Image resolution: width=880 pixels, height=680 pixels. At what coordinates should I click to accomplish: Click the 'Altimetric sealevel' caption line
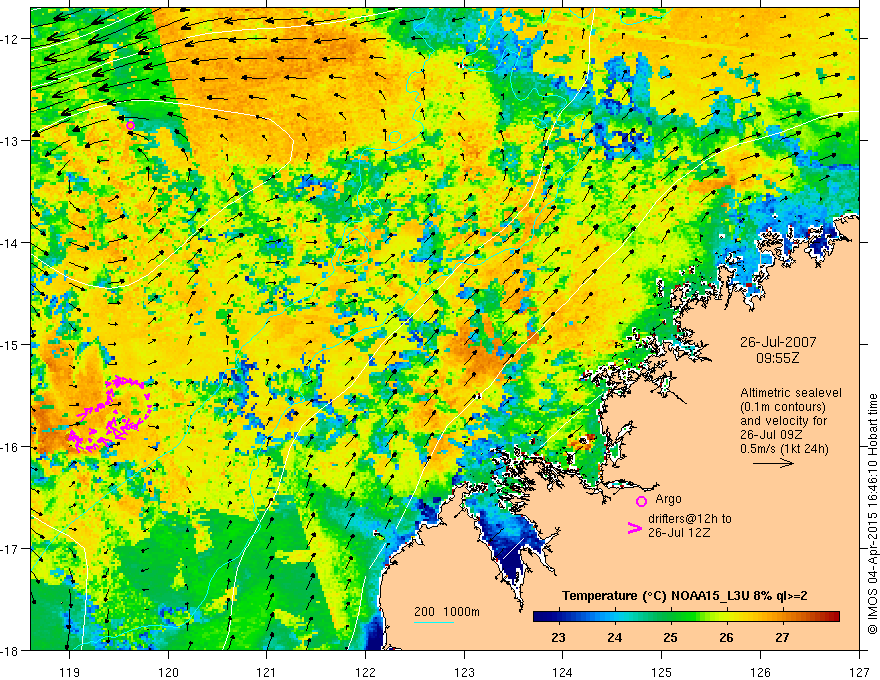click(x=791, y=393)
